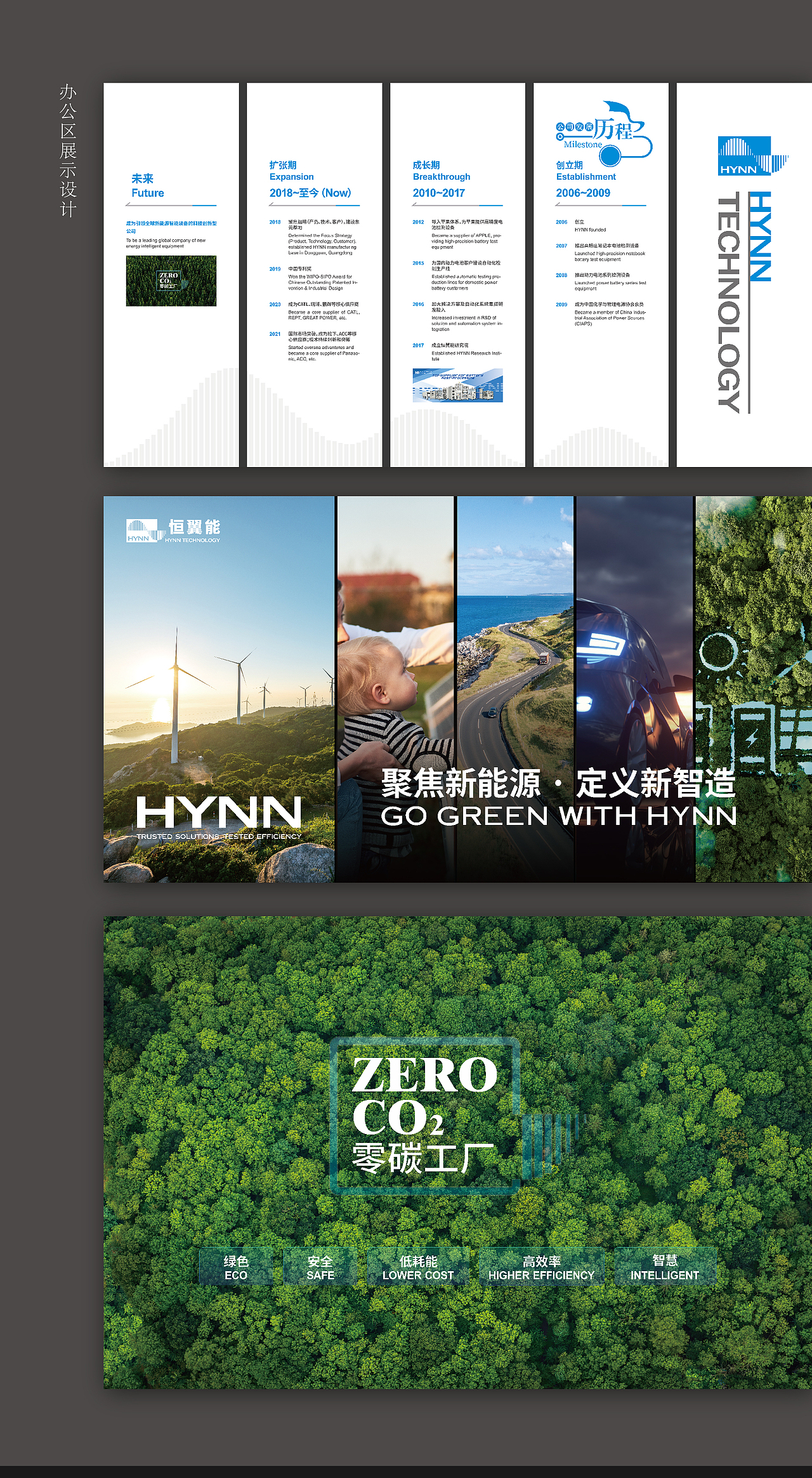Click the large white HYNN wordmark on the banner
The width and height of the screenshot is (812, 1478).
(x=219, y=812)
